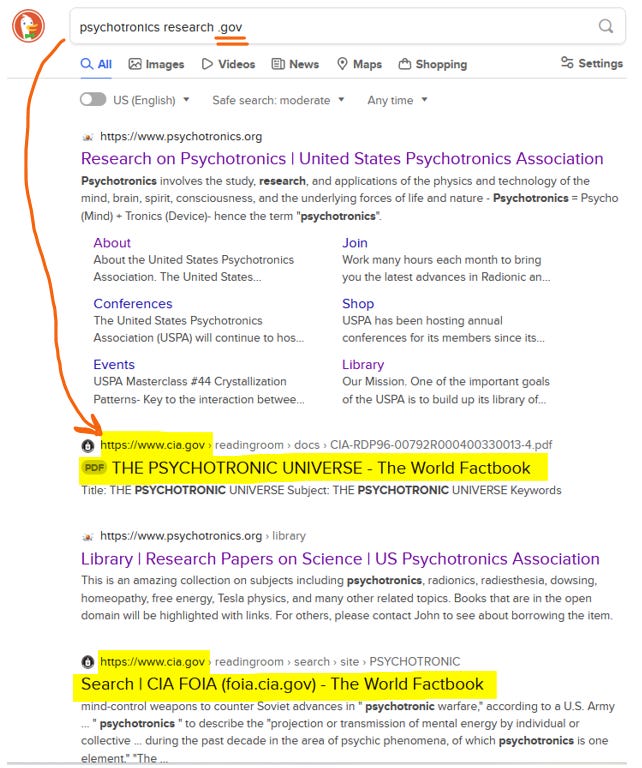
Task: Click text 'About the United States Psychotronics'
Action: 193,260
